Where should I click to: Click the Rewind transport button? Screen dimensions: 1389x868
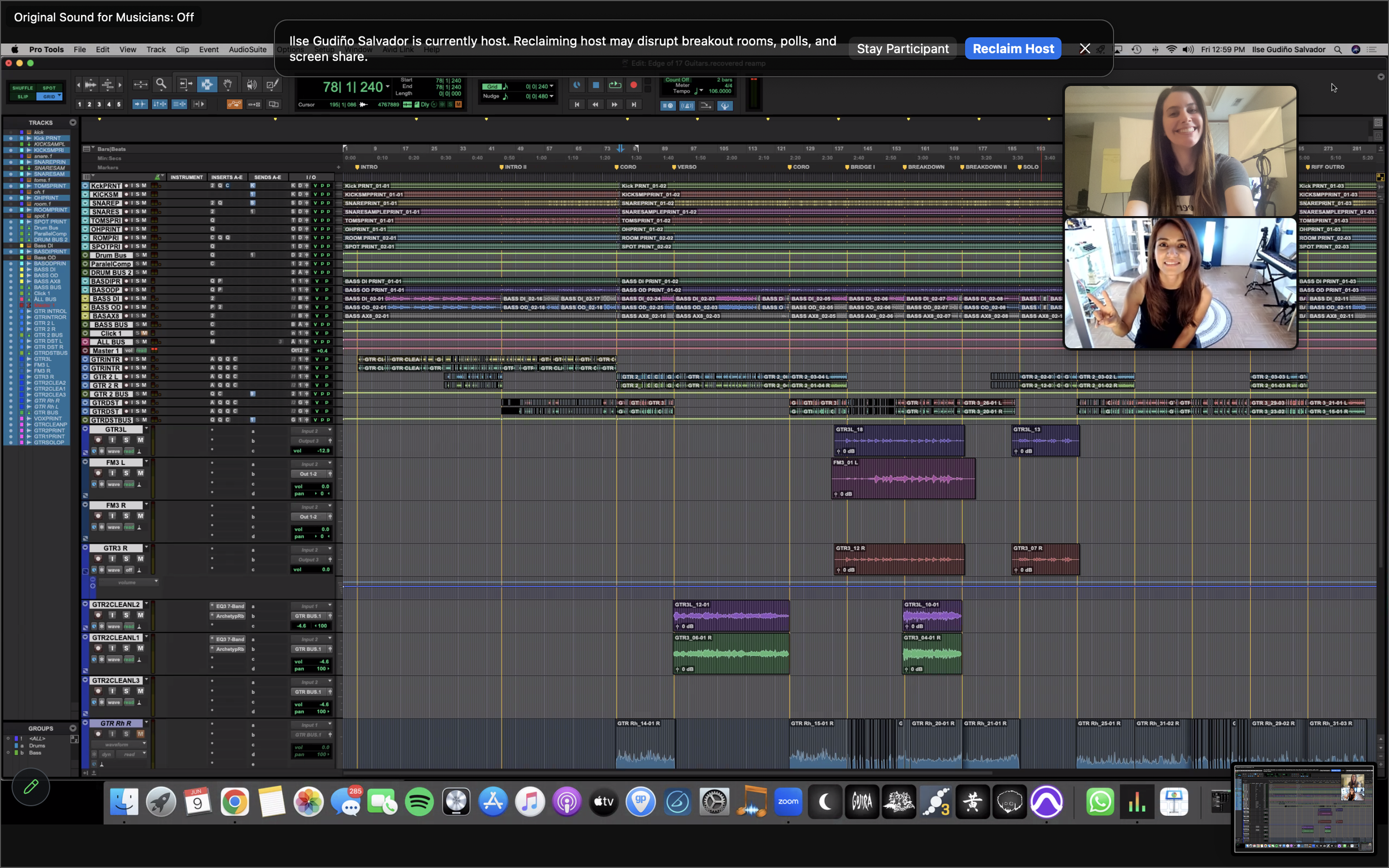596,104
